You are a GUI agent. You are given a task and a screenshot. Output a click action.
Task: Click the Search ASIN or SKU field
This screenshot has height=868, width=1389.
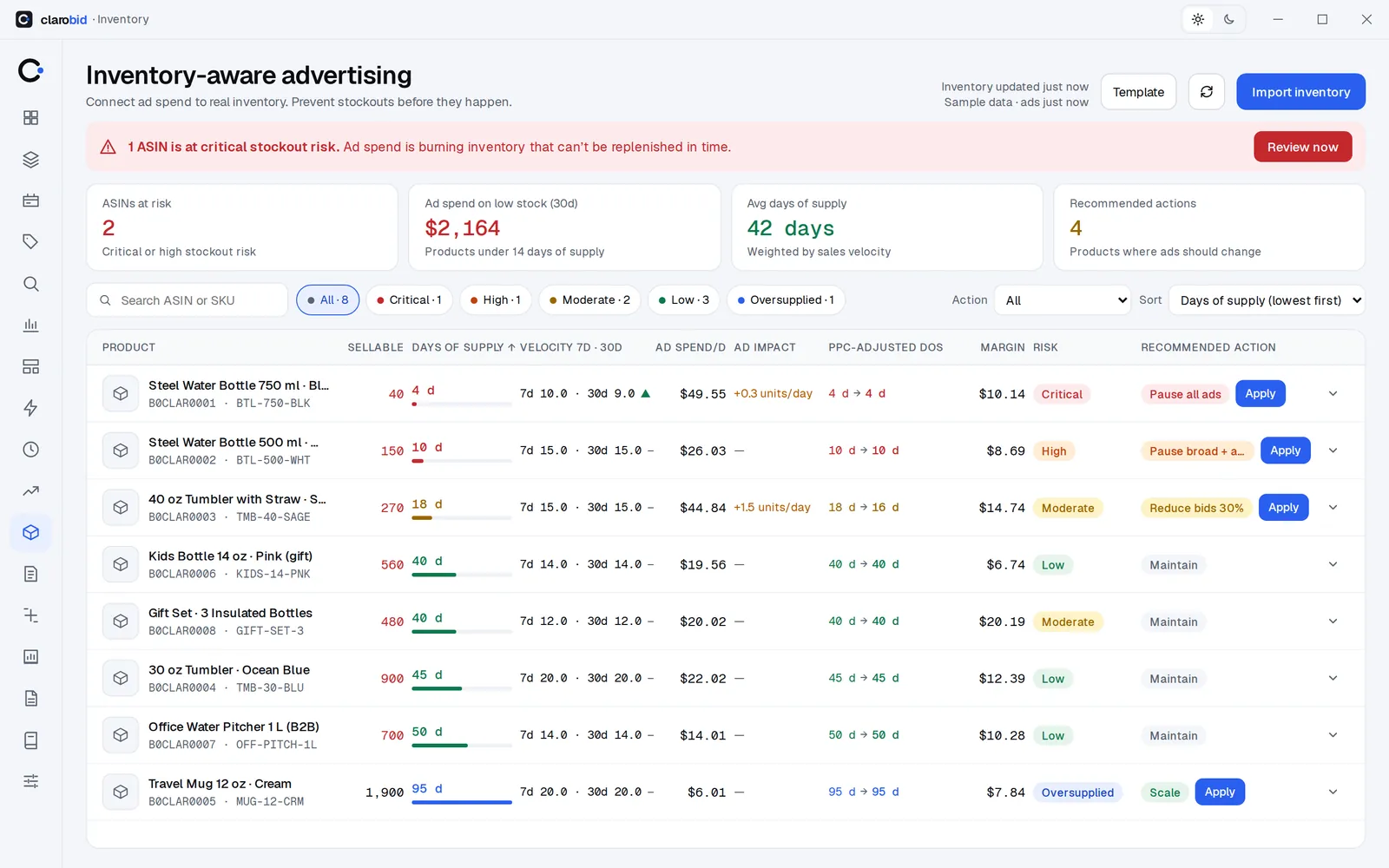pyautogui.click(x=188, y=300)
